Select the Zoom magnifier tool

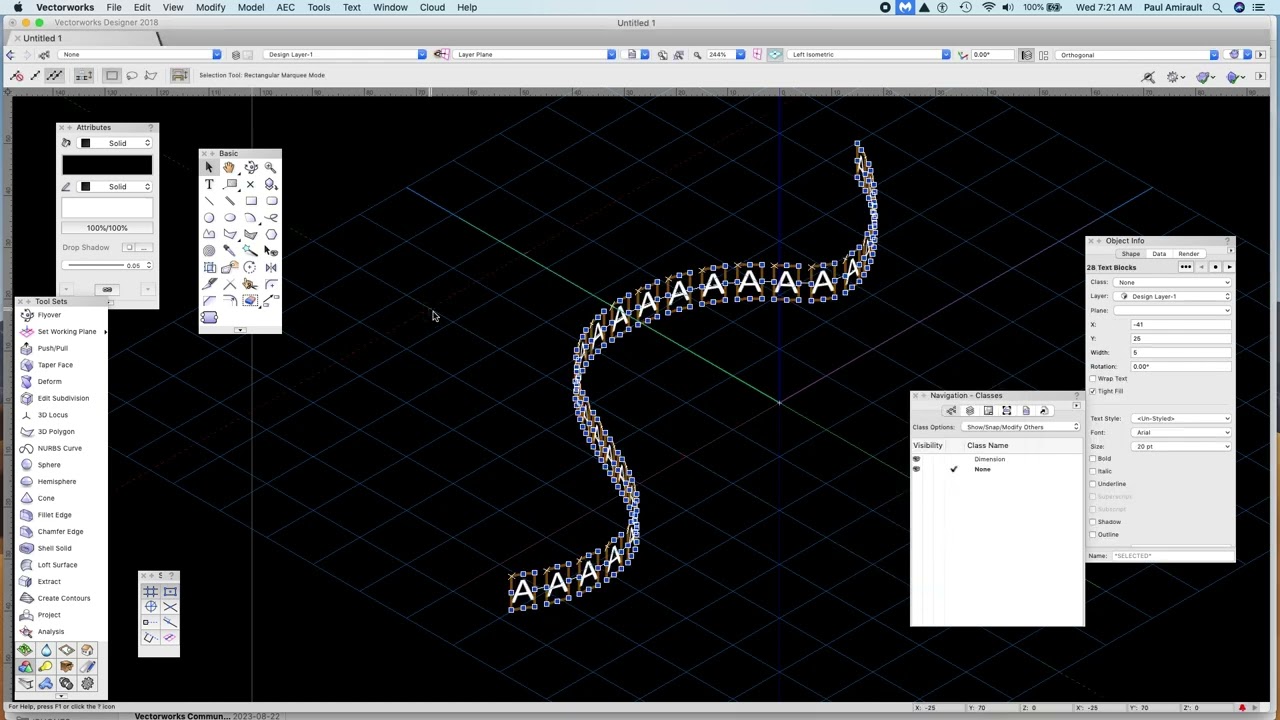pos(270,168)
